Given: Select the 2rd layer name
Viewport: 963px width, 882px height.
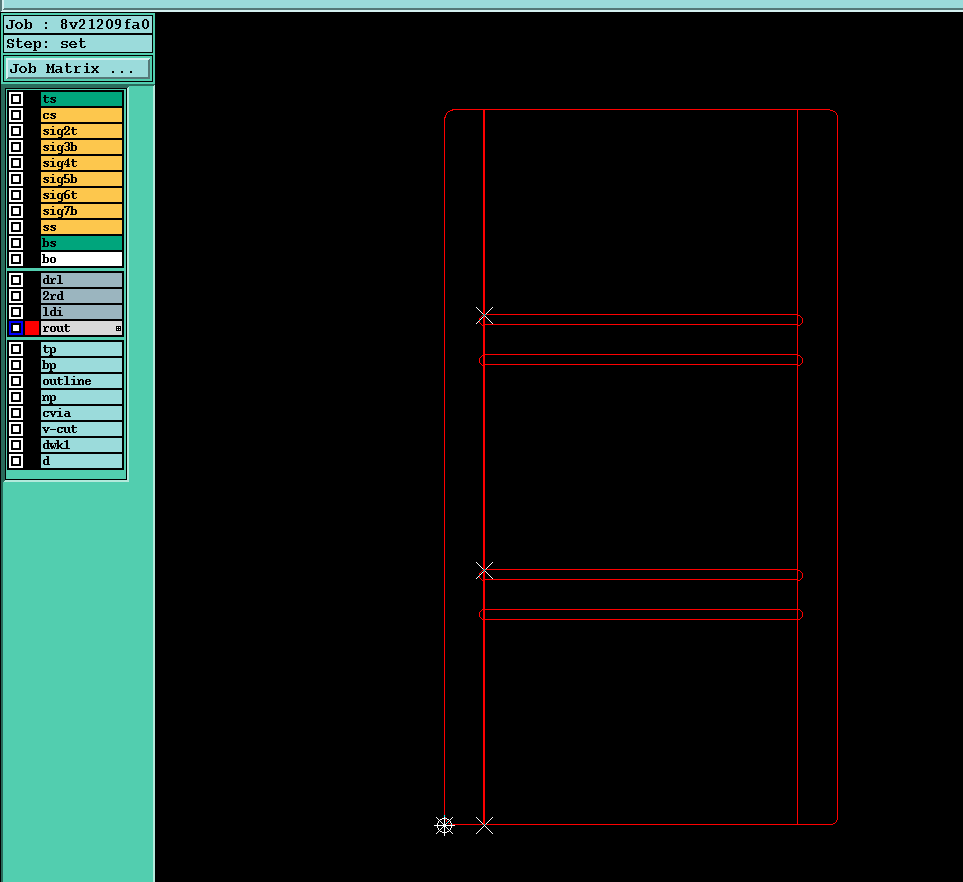Looking at the screenshot, I should click(x=82, y=295).
